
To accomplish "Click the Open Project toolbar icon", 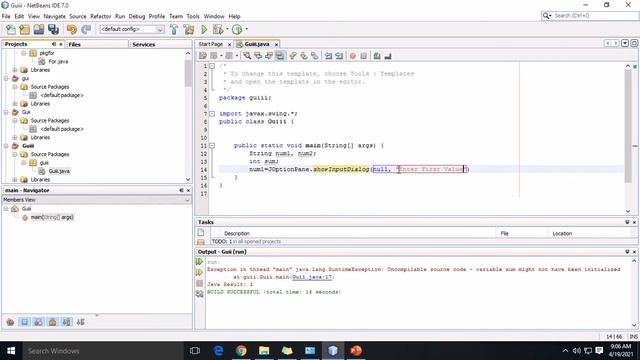I will (x=39, y=29).
